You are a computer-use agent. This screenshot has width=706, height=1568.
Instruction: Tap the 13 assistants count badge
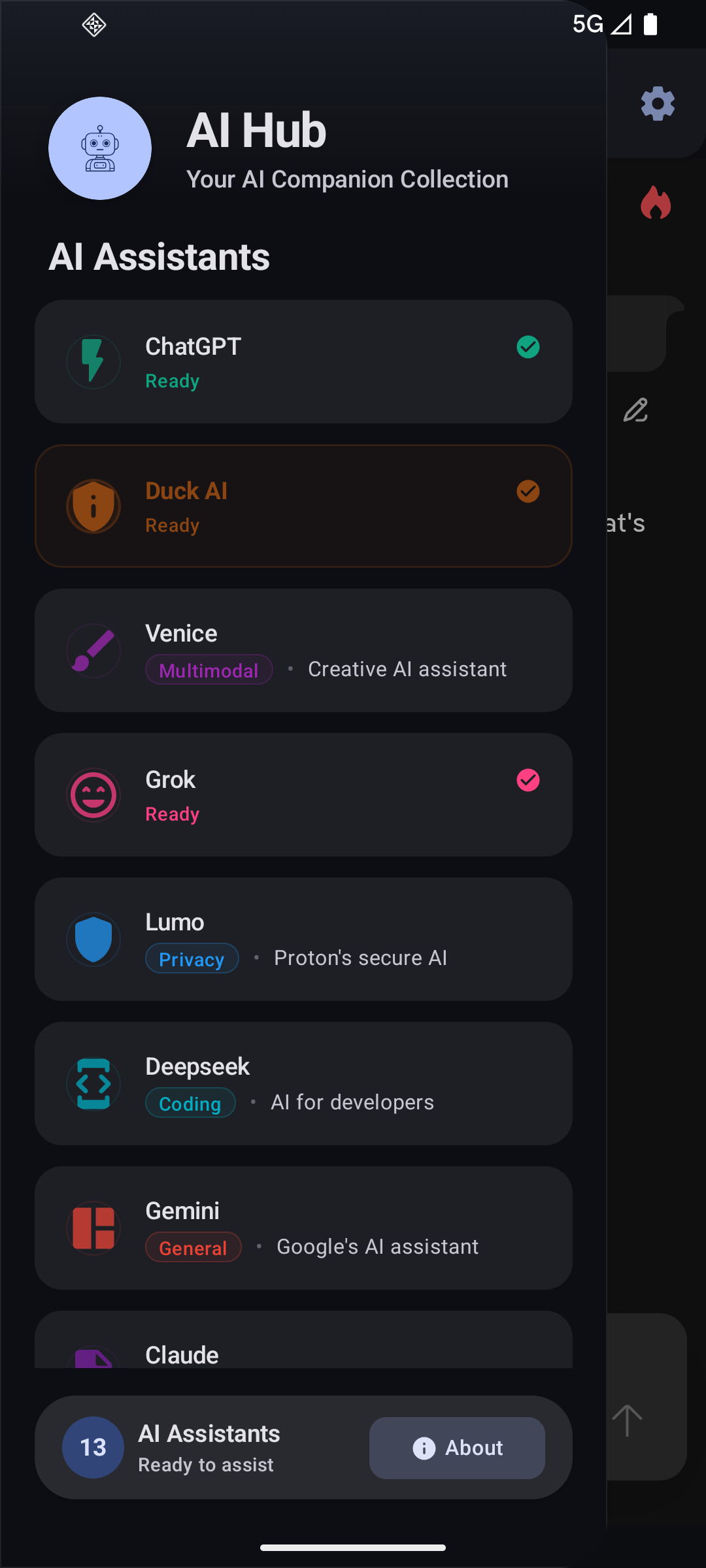point(93,1448)
